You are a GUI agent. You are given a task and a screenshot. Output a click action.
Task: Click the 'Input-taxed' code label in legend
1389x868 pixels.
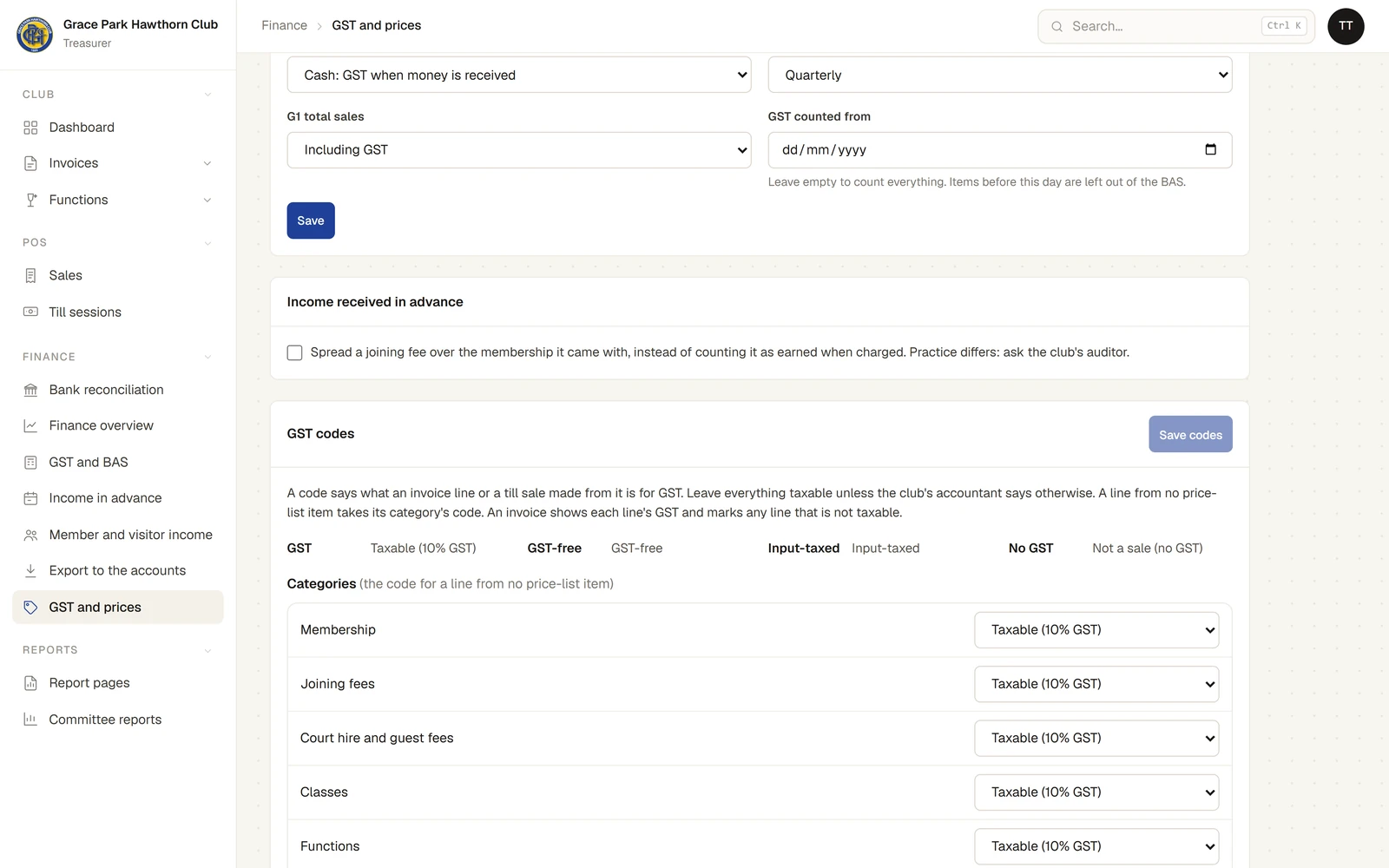pyautogui.click(x=803, y=549)
